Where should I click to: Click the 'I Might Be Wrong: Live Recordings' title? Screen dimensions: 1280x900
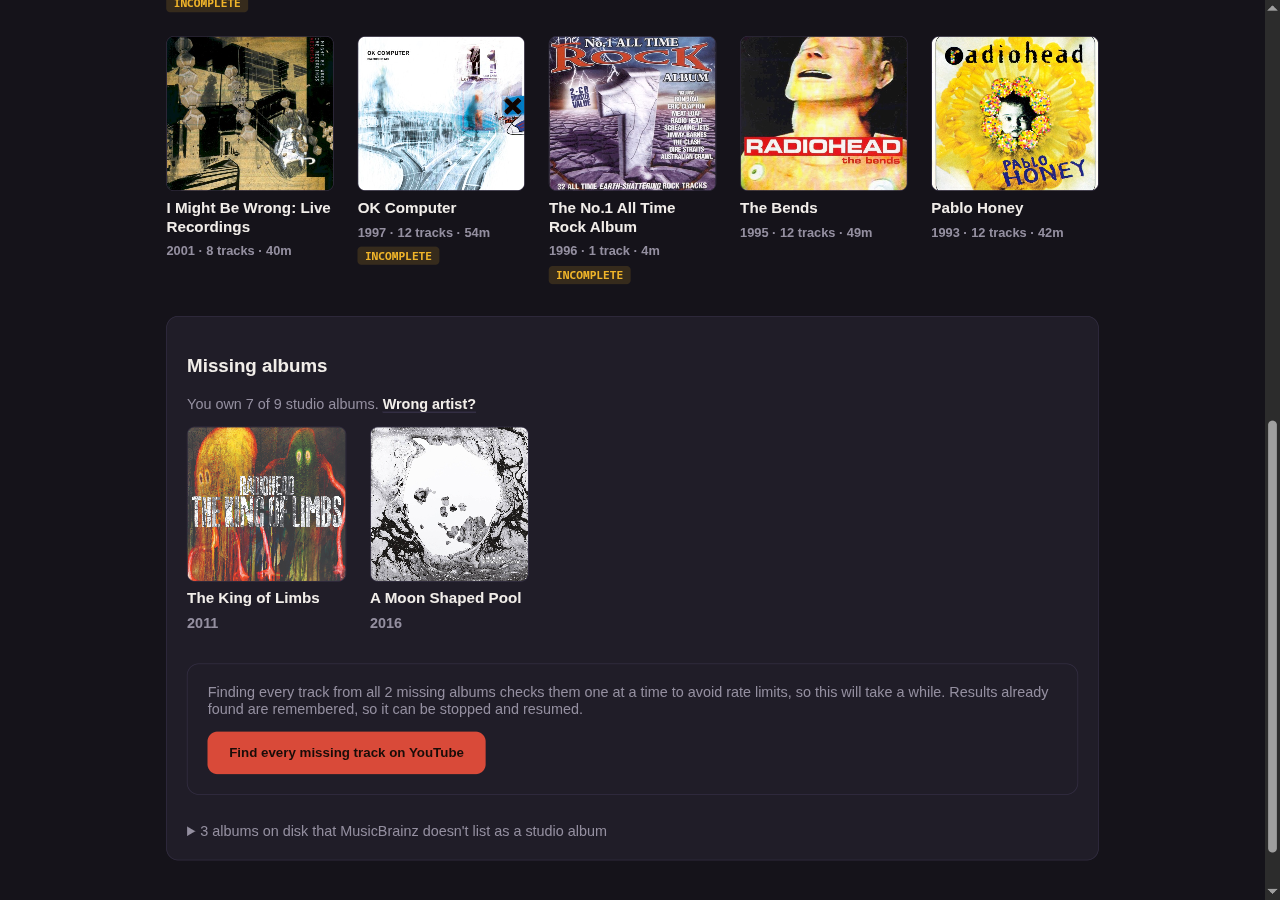pos(248,217)
